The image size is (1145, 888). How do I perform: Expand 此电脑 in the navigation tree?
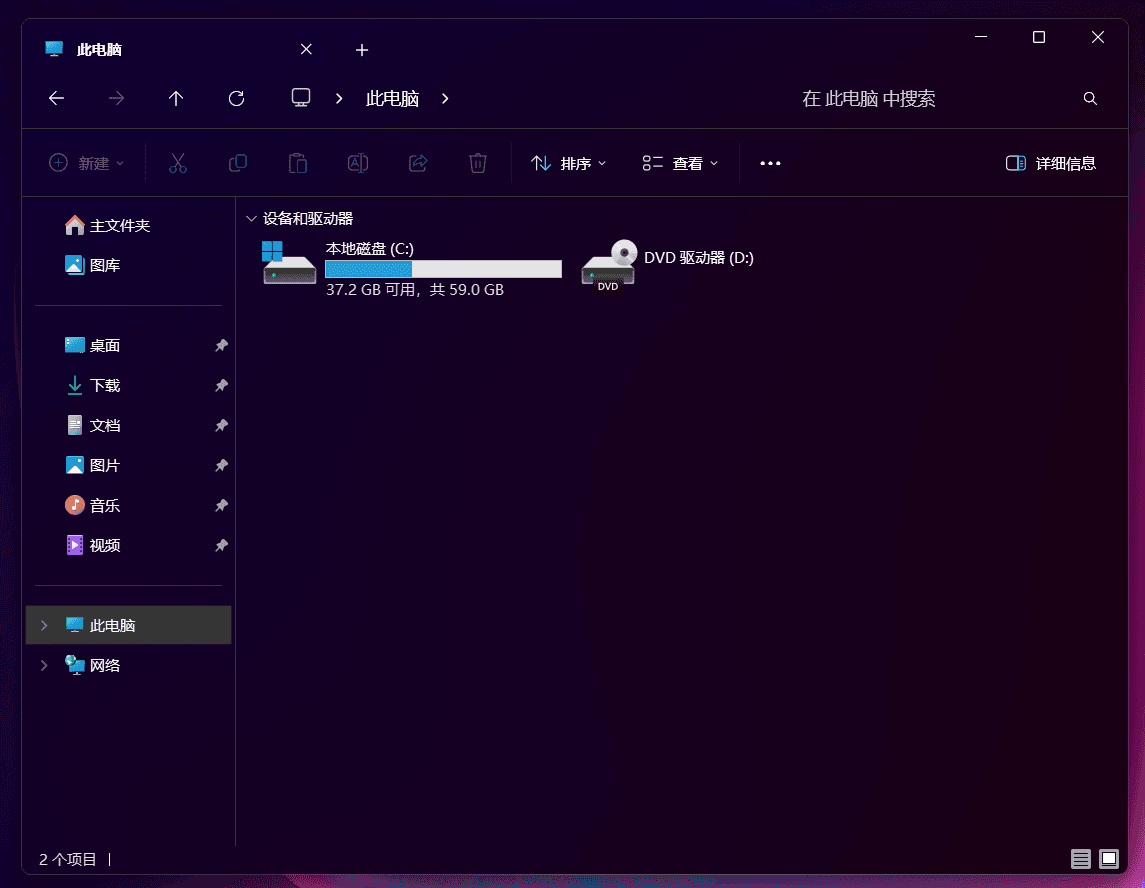[x=45, y=625]
